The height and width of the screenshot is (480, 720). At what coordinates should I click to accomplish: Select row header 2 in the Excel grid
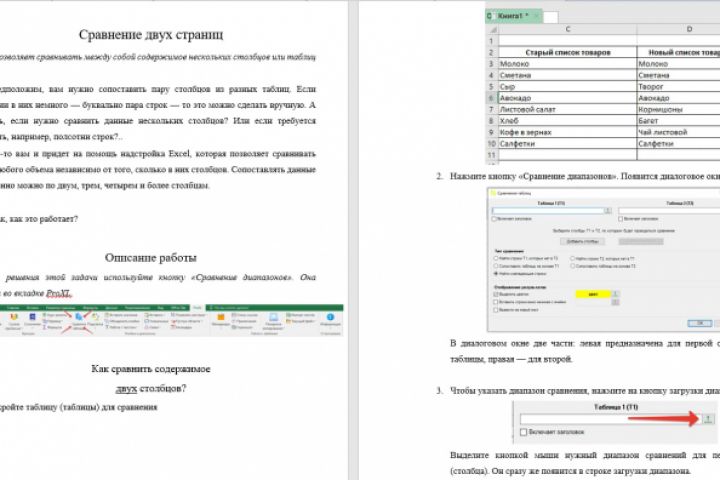pyautogui.click(x=491, y=52)
